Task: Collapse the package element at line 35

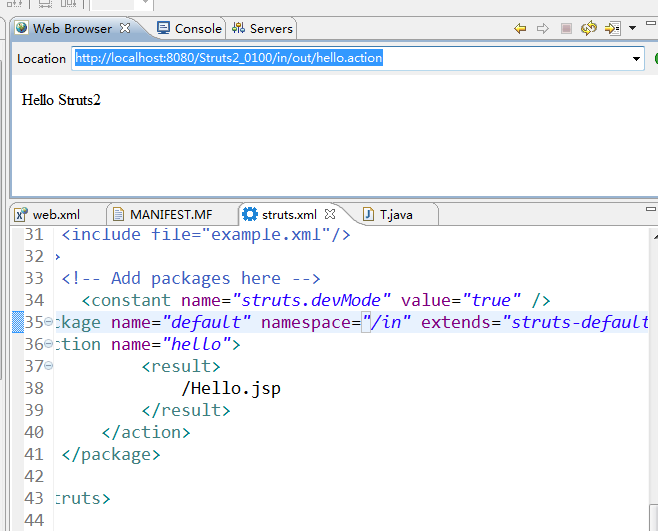Action: pyautogui.click(x=49, y=322)
